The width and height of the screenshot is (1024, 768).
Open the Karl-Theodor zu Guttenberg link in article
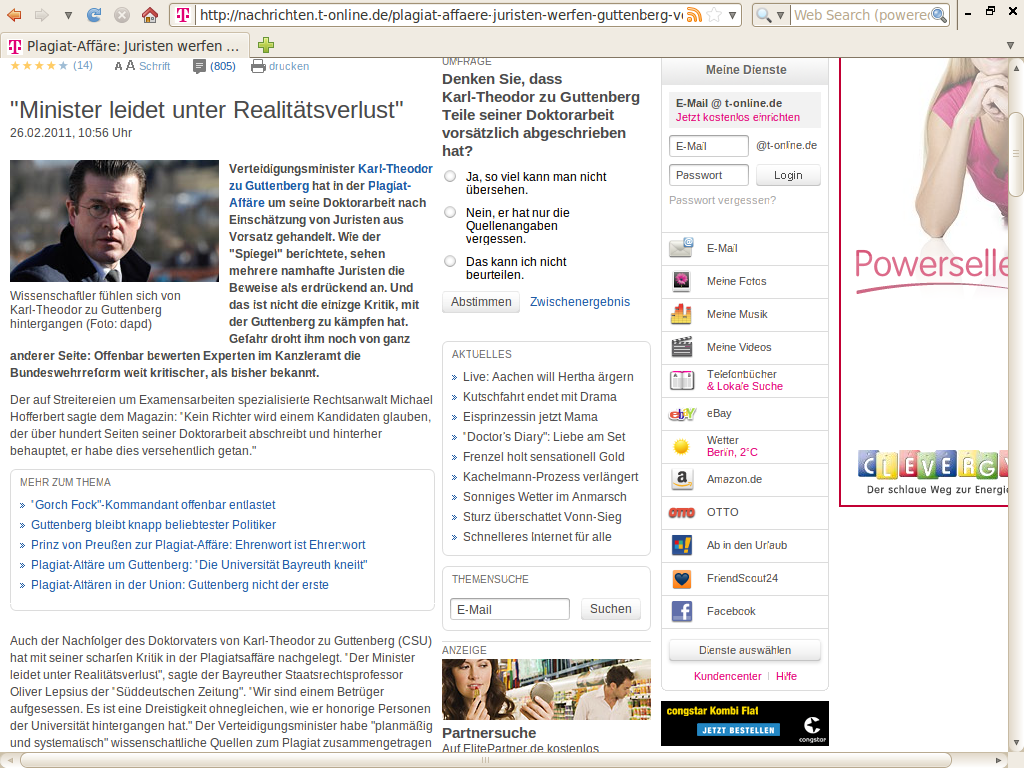(x=330, y=177)
